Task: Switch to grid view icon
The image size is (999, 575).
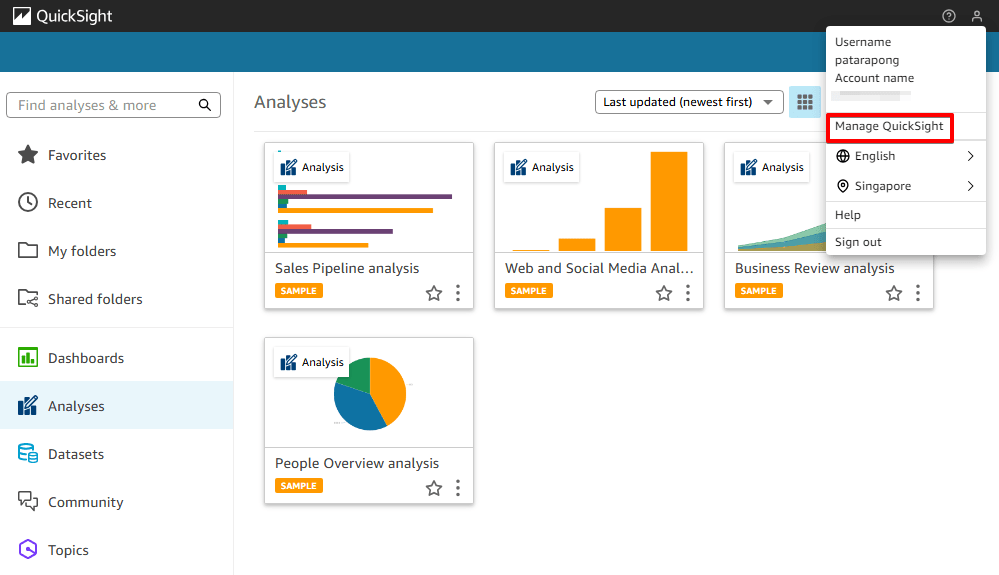Action: 805,102
